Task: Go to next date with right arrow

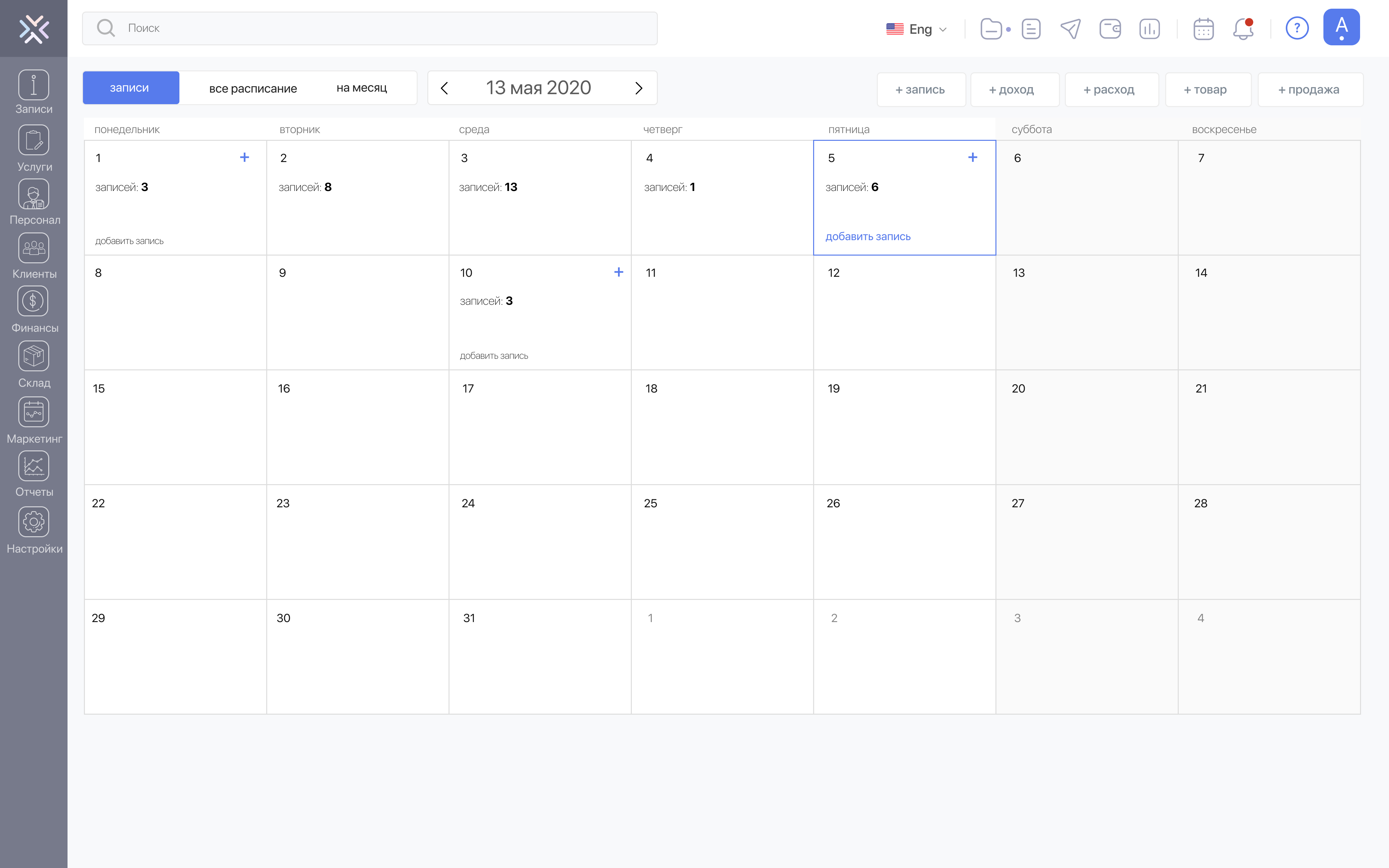Action: (639, 88)
